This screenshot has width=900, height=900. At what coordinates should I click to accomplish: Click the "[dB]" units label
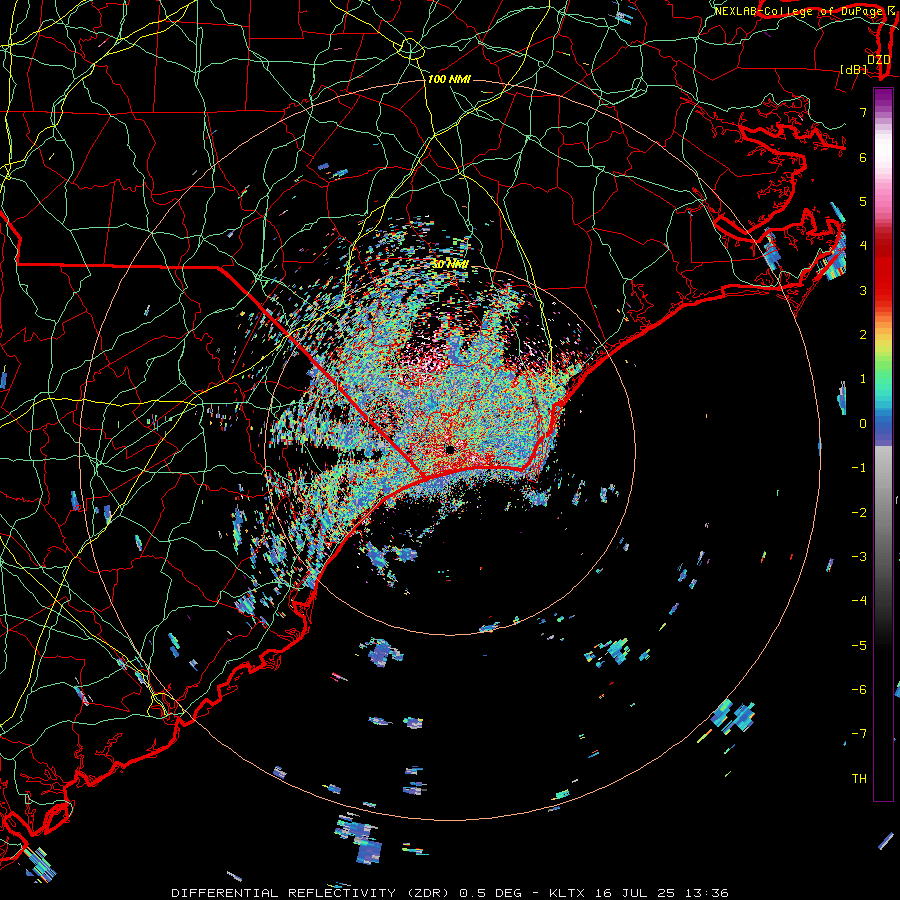(x=854, y=69)
